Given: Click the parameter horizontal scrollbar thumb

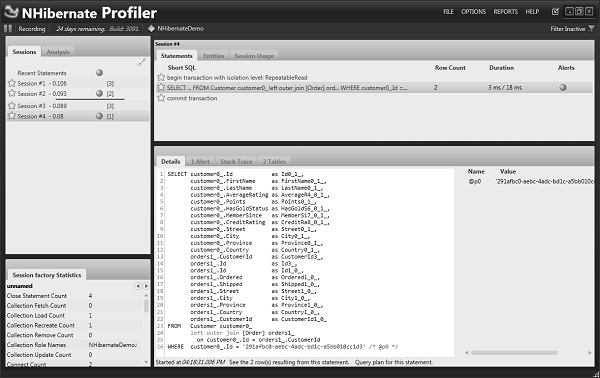Looking at the screenshot, I should (x=514, y=352).
